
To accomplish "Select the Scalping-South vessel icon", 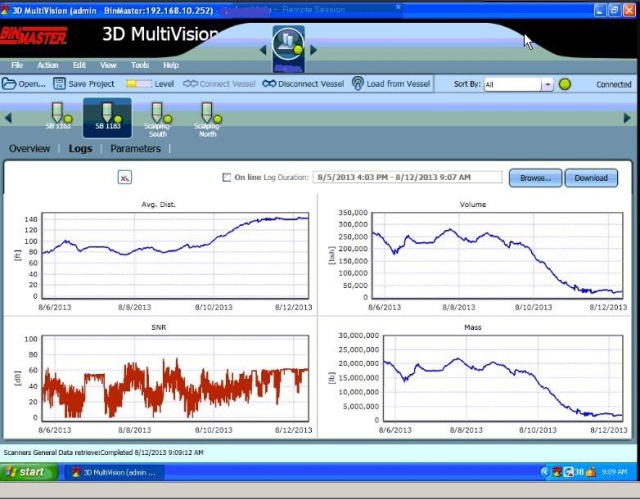I will pos(158,120).
